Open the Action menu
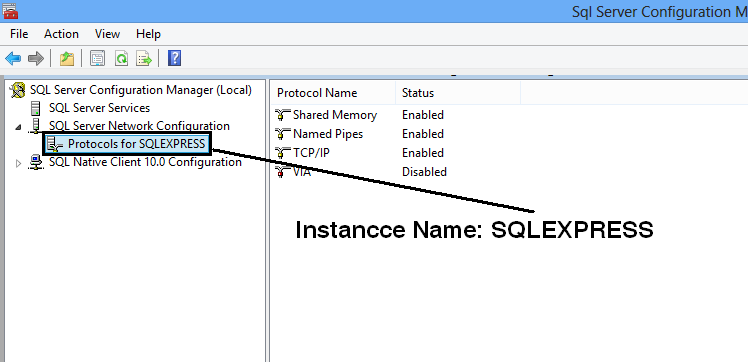The image size is (748, 362). pyautogui.click(x=61, y=34)
